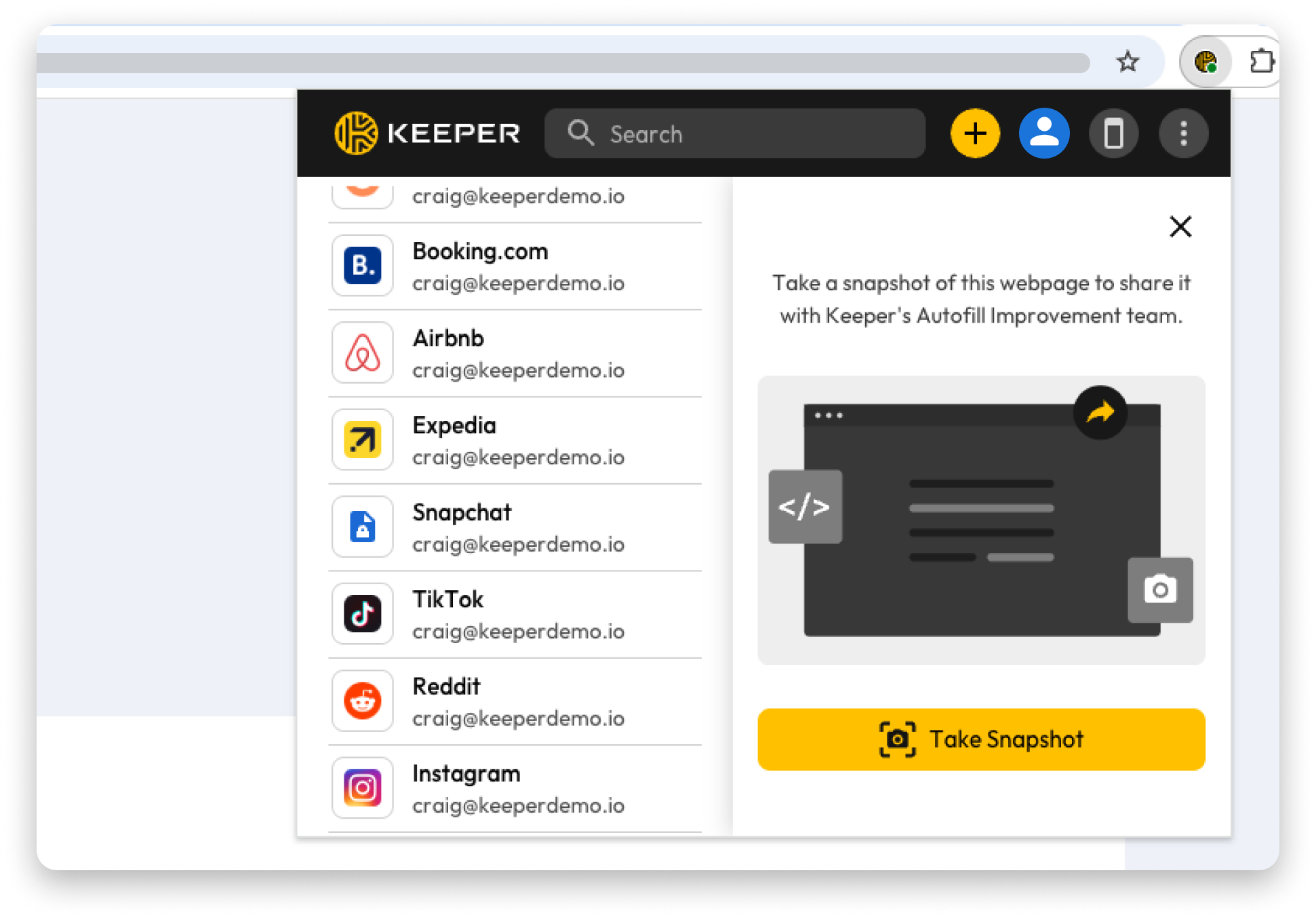Image resolution: width=1316 pixels, height=919 pixels.
Task: Close the snapshot sharing panel
Action: click(1180, 226)
